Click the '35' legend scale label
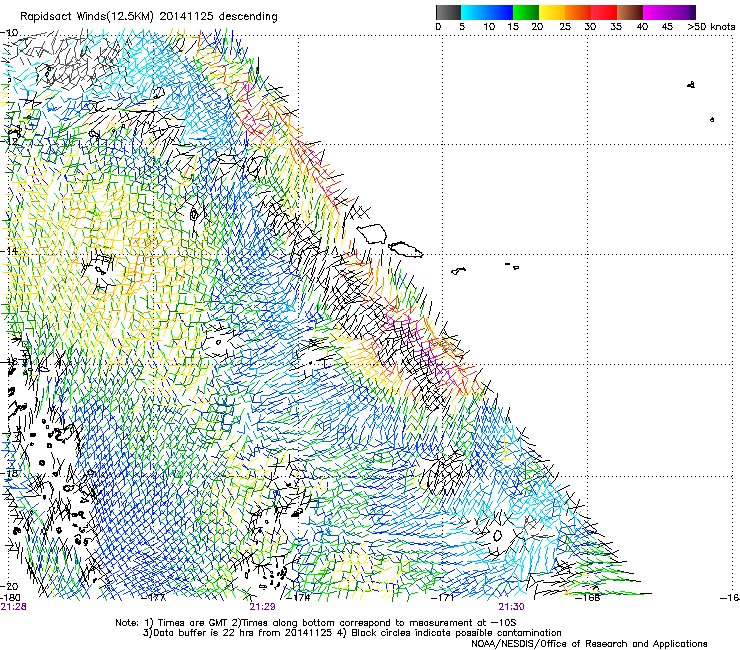The image size is (740, 650). (616, 27)
